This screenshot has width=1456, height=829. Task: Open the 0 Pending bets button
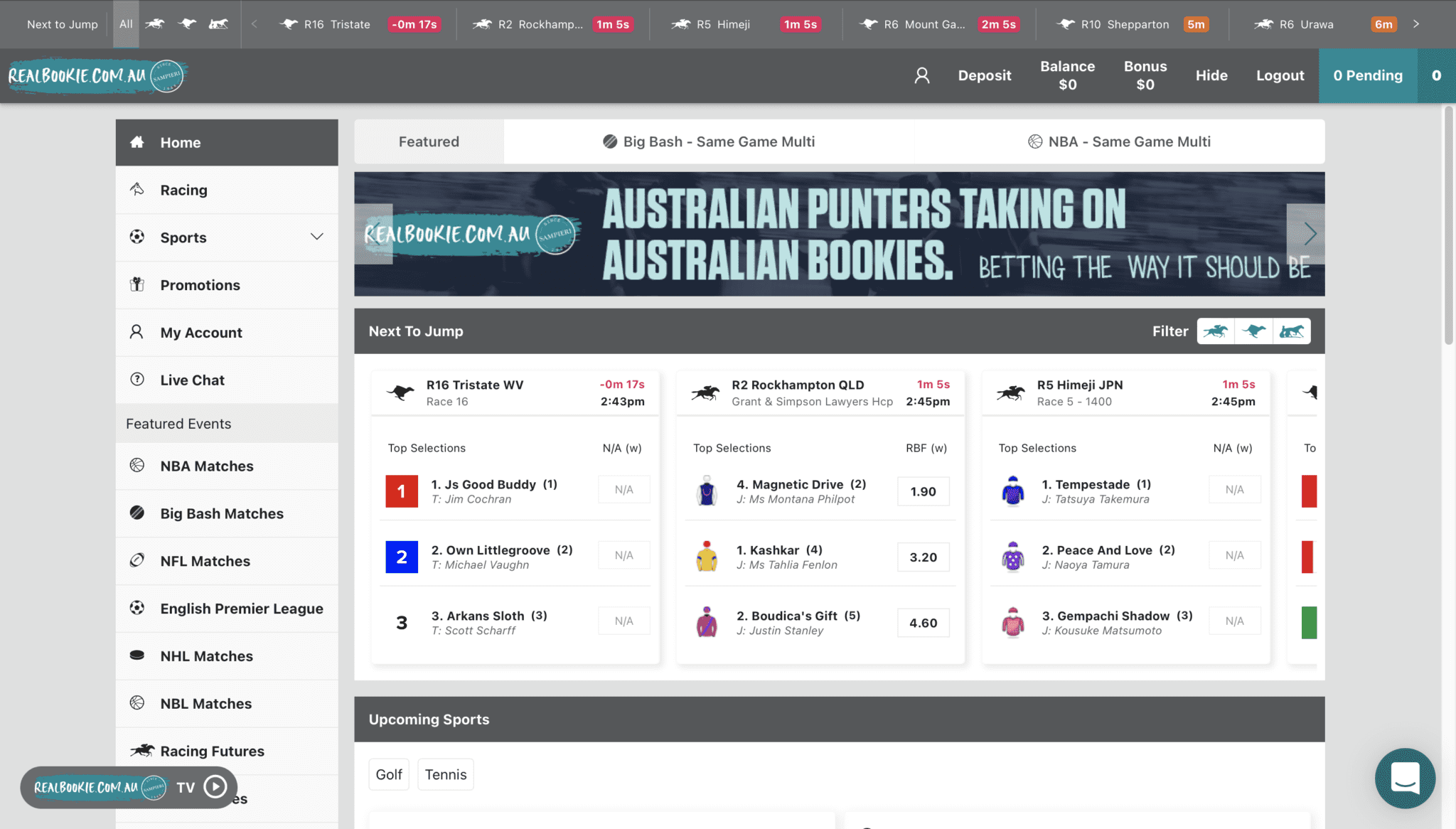(x=1368, y=75)
